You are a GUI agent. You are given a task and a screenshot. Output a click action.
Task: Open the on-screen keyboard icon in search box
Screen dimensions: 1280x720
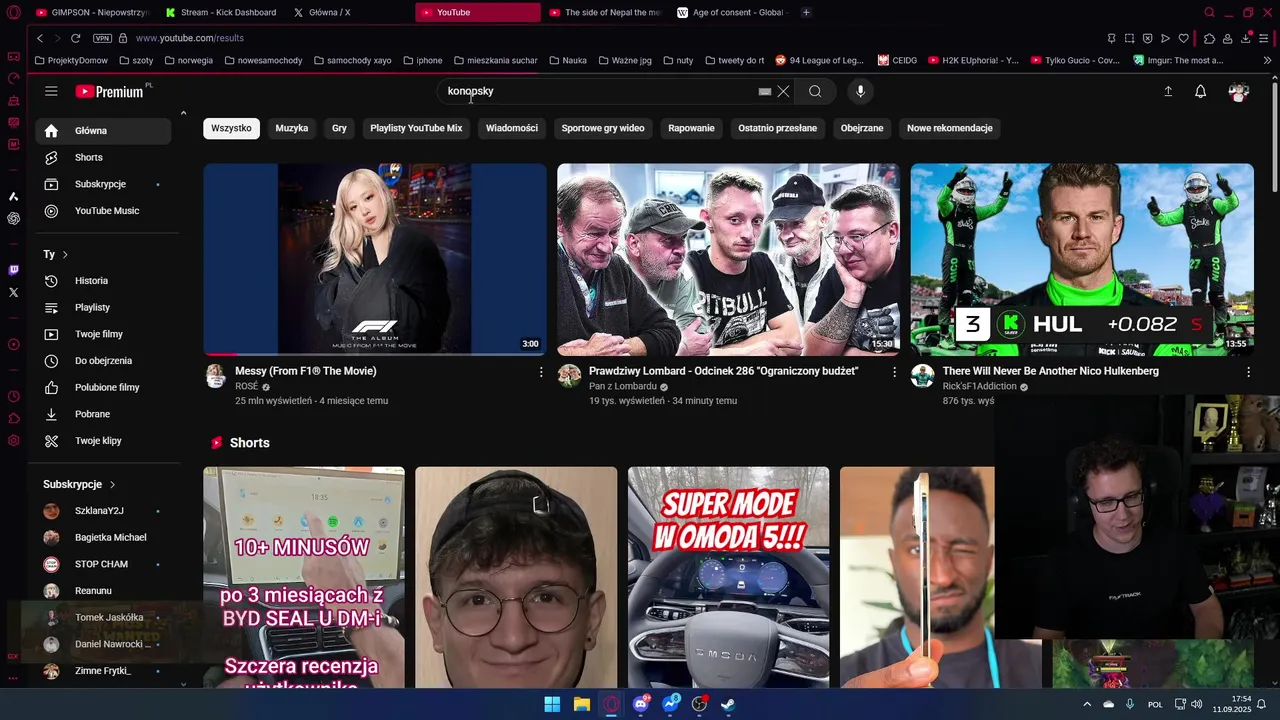coord(765,91)
